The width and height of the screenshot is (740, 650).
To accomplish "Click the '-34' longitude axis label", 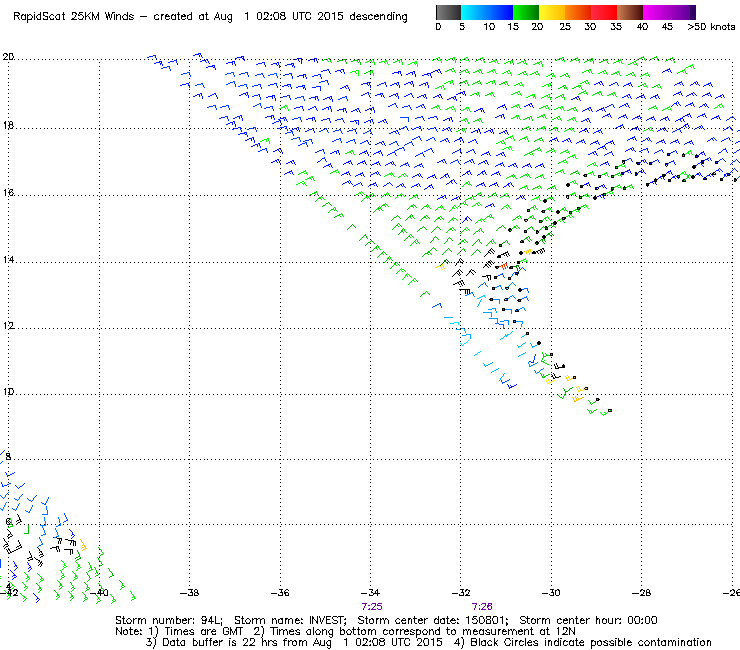I will [370, 593].
